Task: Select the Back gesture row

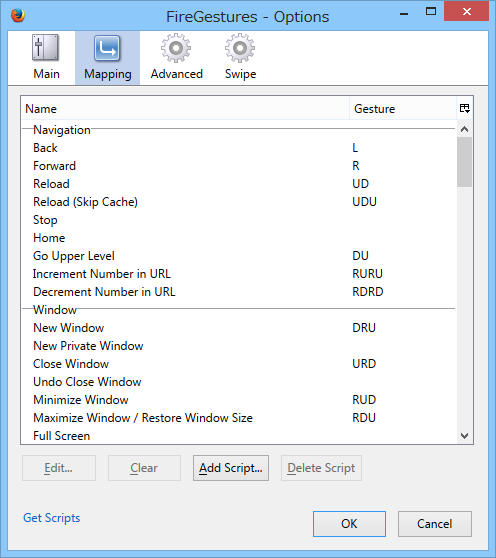Action: pyautogui.click(x=239, y=148)
